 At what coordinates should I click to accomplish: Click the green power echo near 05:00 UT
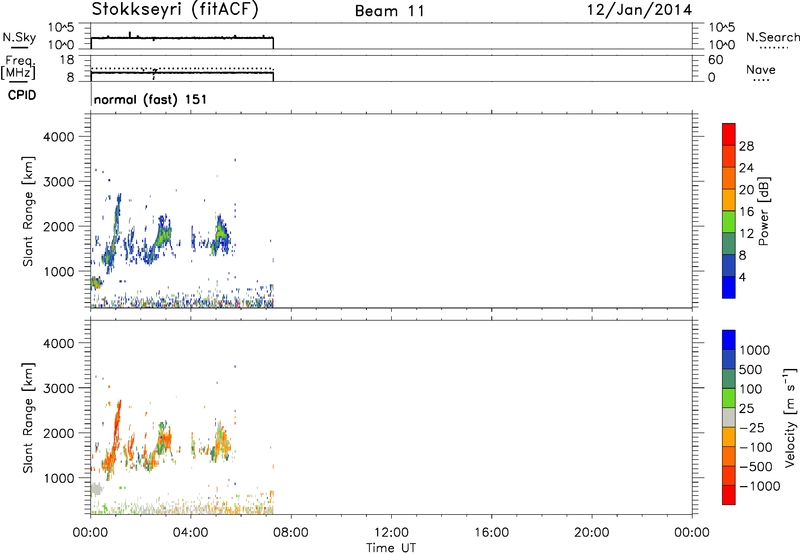click(220, 234)
